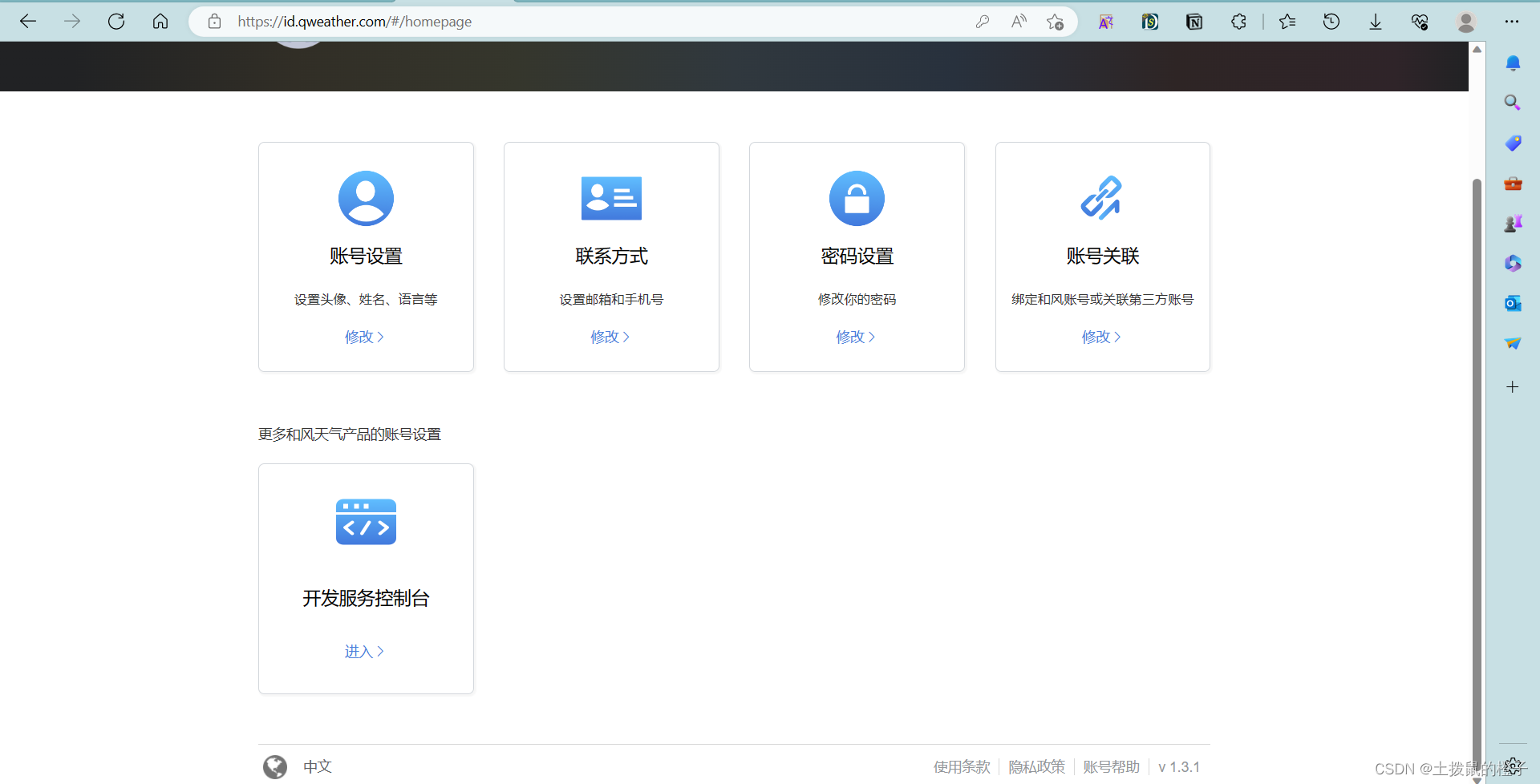The width and height of the screenshot is (1540, 784).
Task: Open saved passwords key icon
Action: tap(983, 22)
